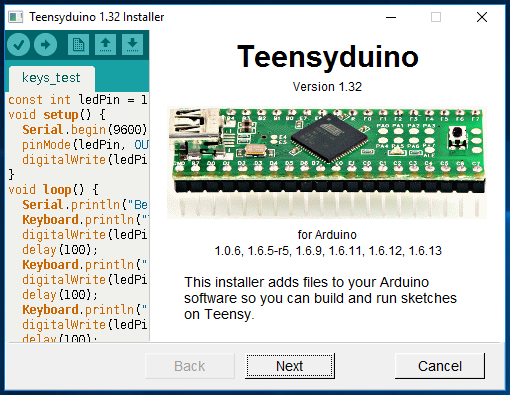Click the title text "Teensyduino 1.32 Installer"
Viewport: 510px width, 395px height.
pyautogui.click(x=97, y=17)
